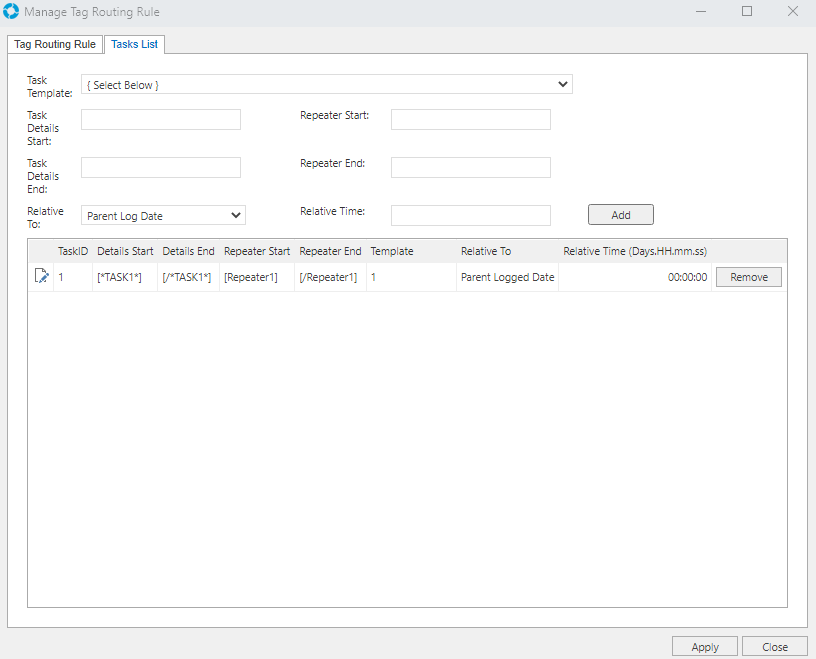816x659 pixels.
Task: Select the Tasks List tab
Action: [134, 44]
